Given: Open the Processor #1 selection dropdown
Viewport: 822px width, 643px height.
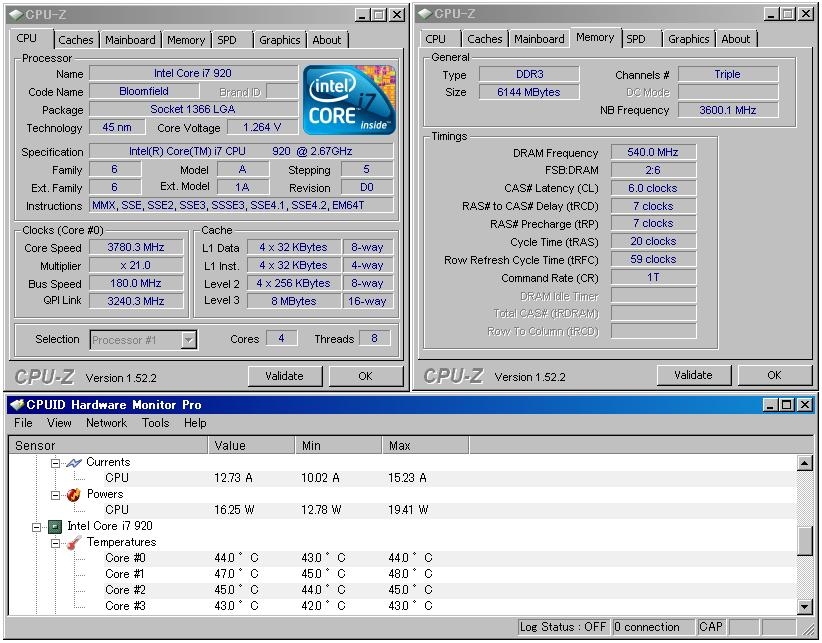Looking at the screenshot, I should (188, 340).
